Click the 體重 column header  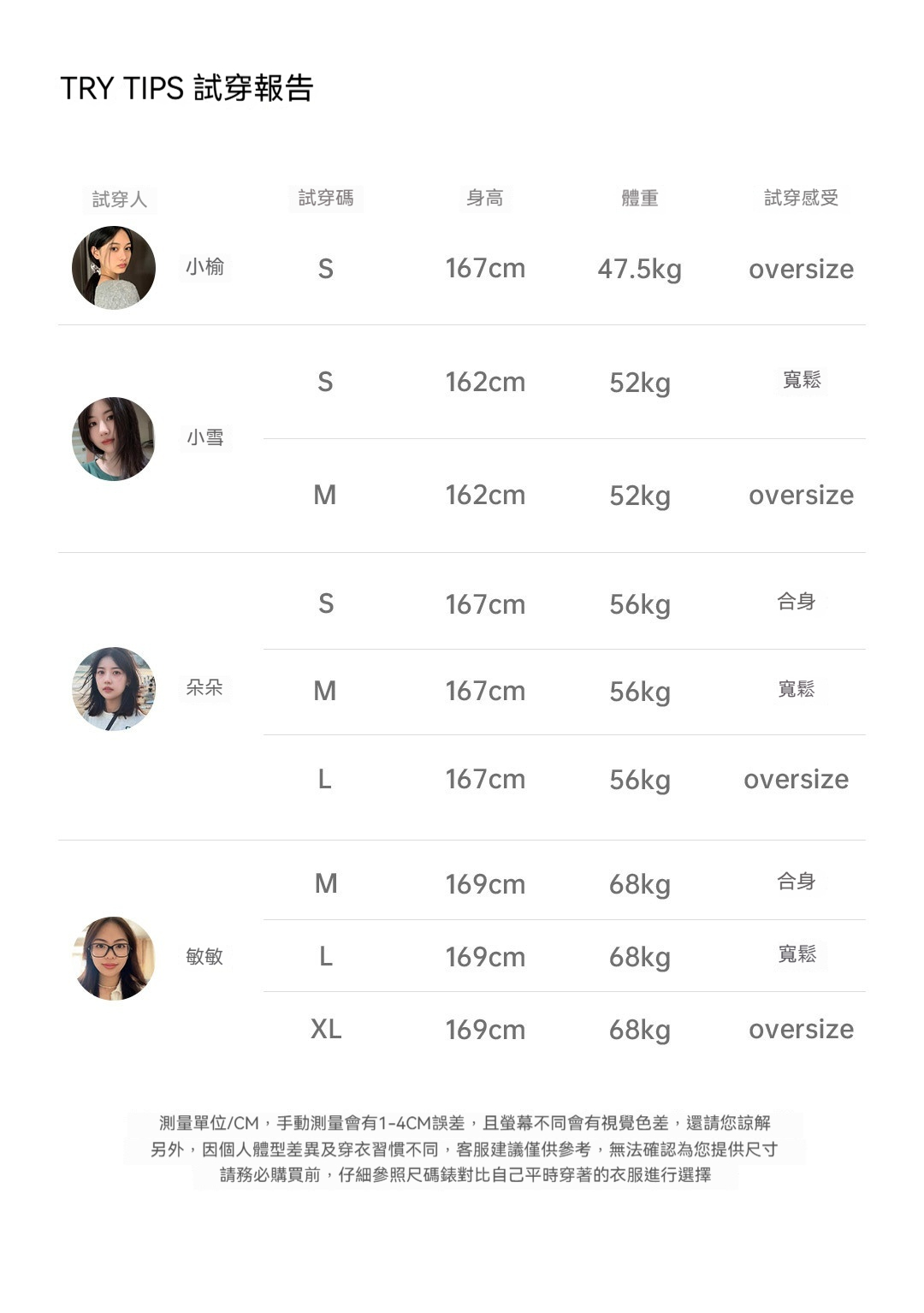click(639, 199)
